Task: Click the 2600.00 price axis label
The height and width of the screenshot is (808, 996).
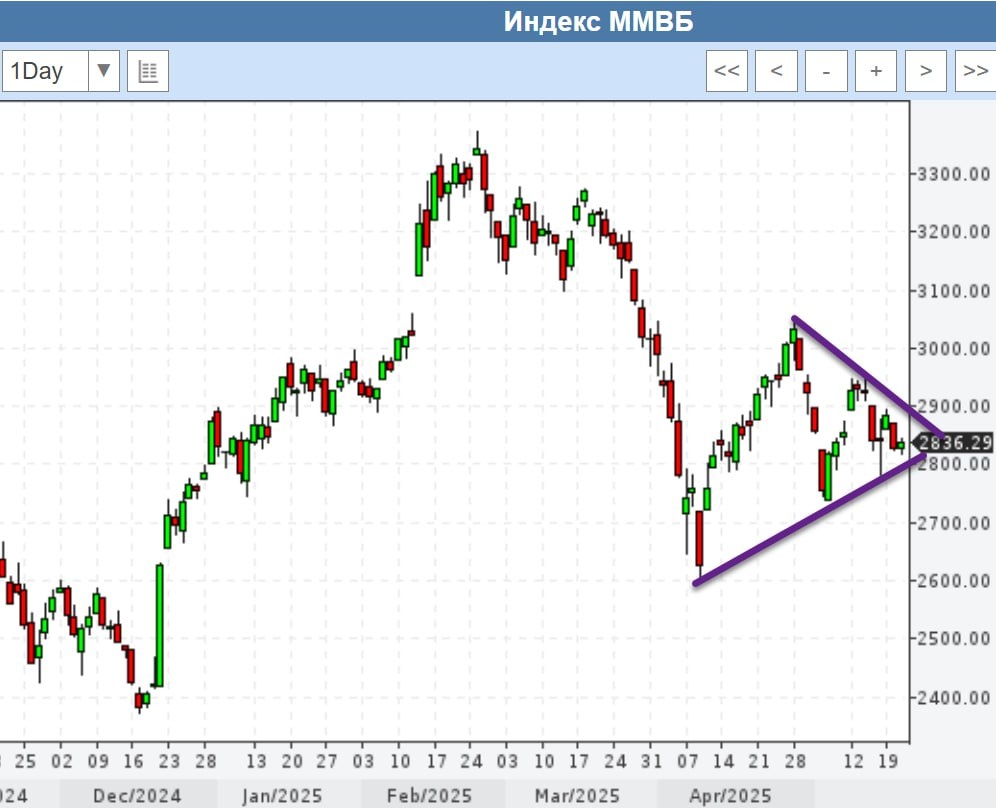Action: click(953, 581)
